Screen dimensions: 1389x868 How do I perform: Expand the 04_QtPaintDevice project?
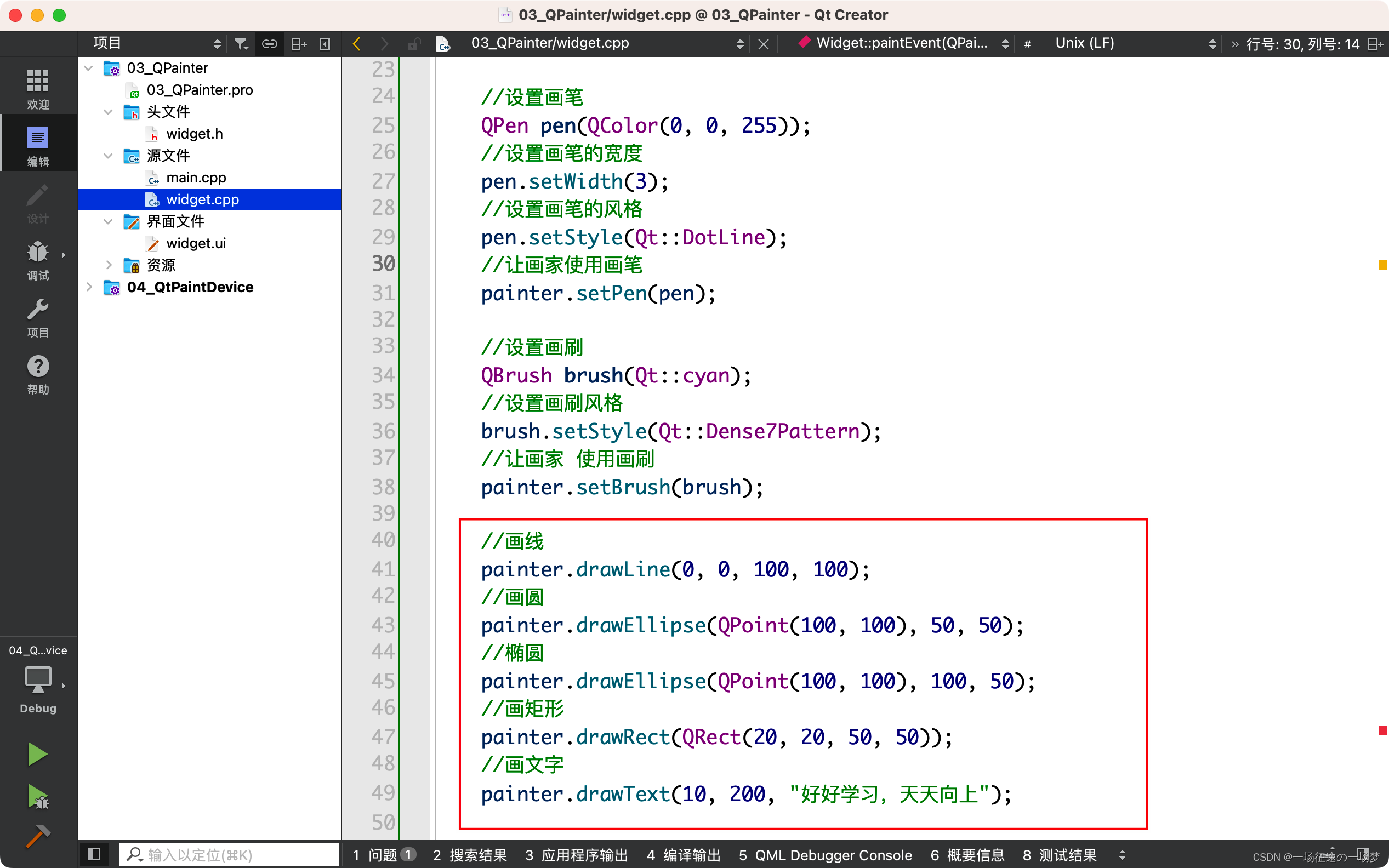(89, 287)
